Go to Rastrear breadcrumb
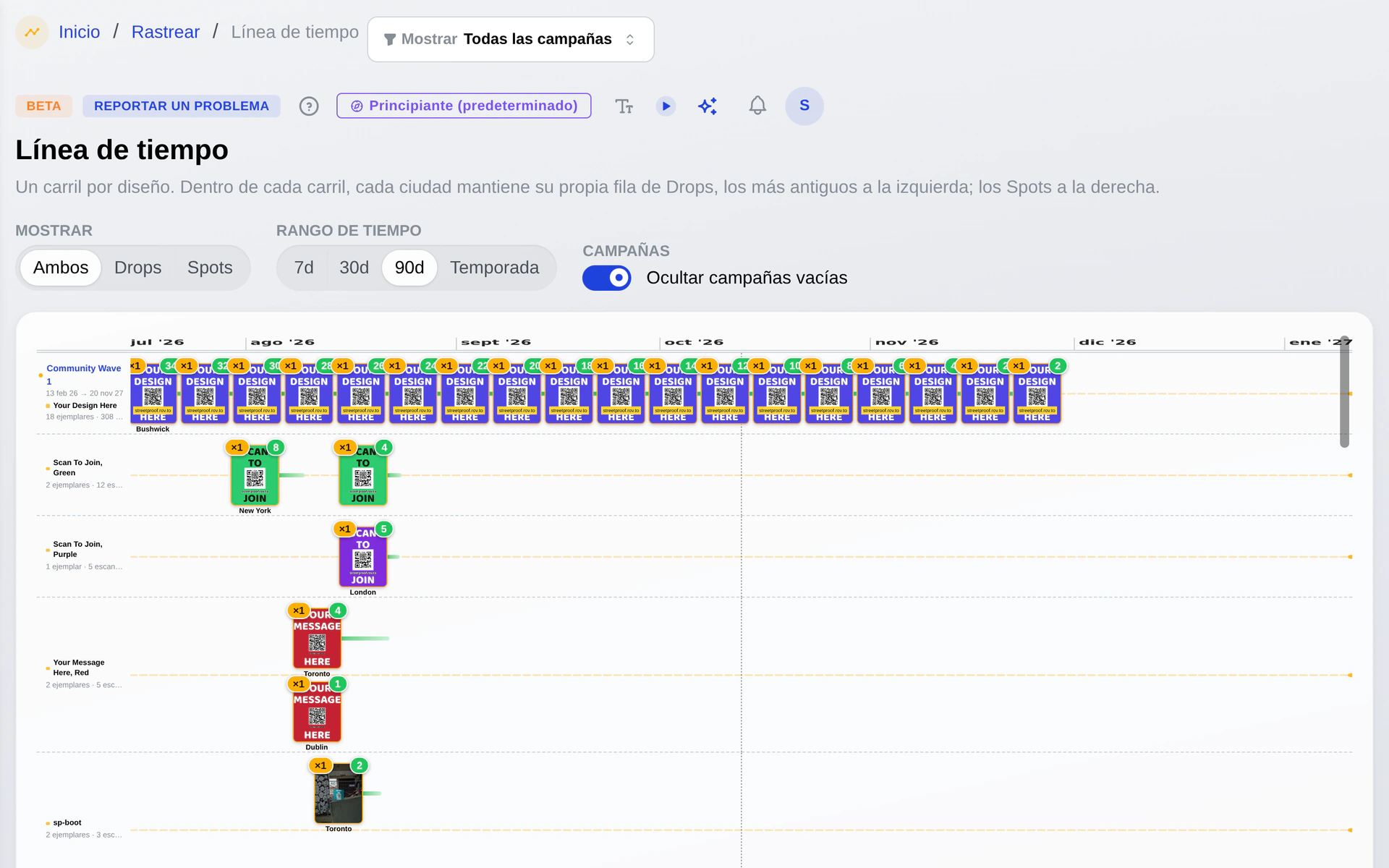Viewport: 1389px width, 868px height. (x=166, y=32)
